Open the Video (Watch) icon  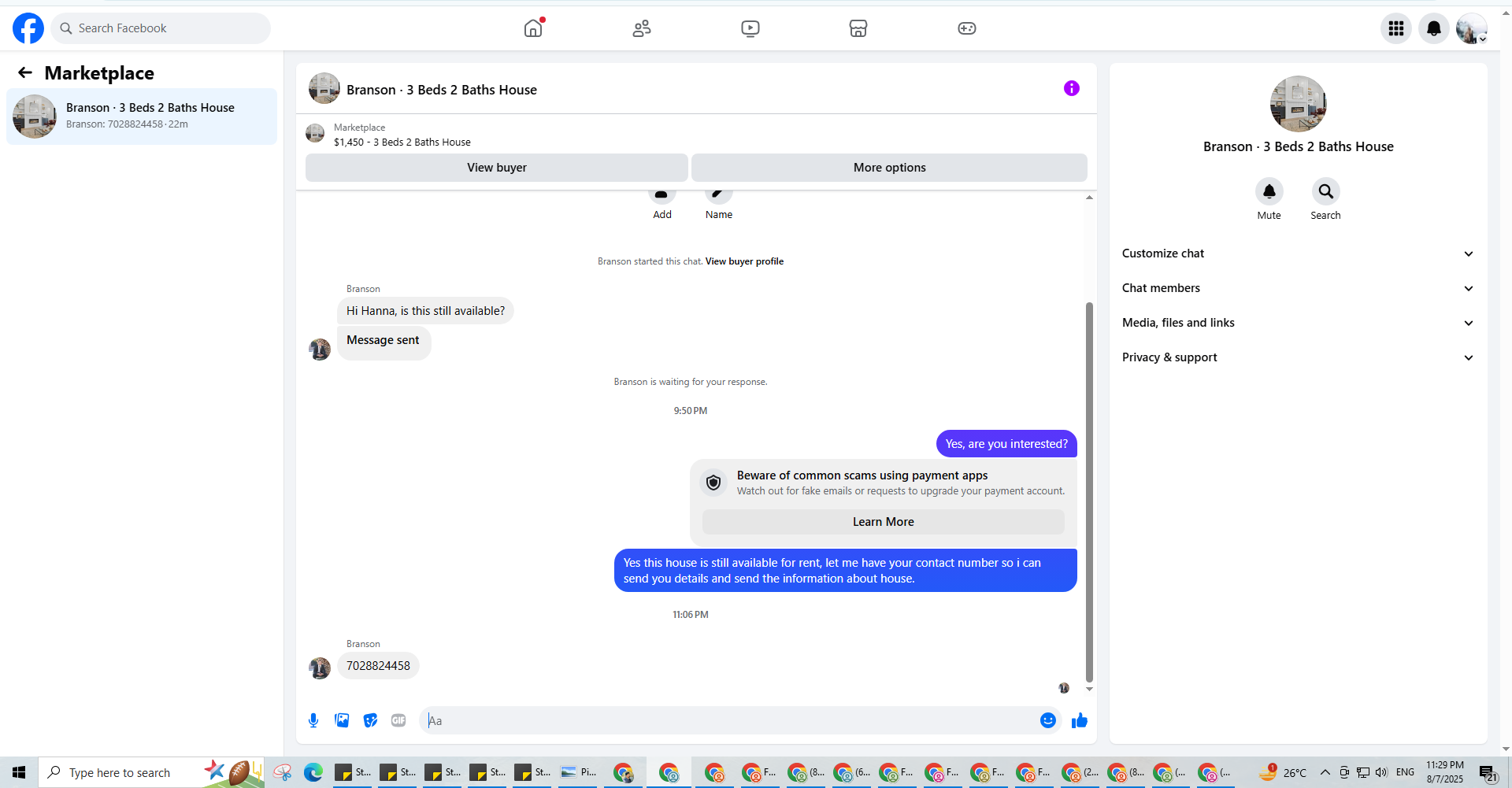[750, 28]
